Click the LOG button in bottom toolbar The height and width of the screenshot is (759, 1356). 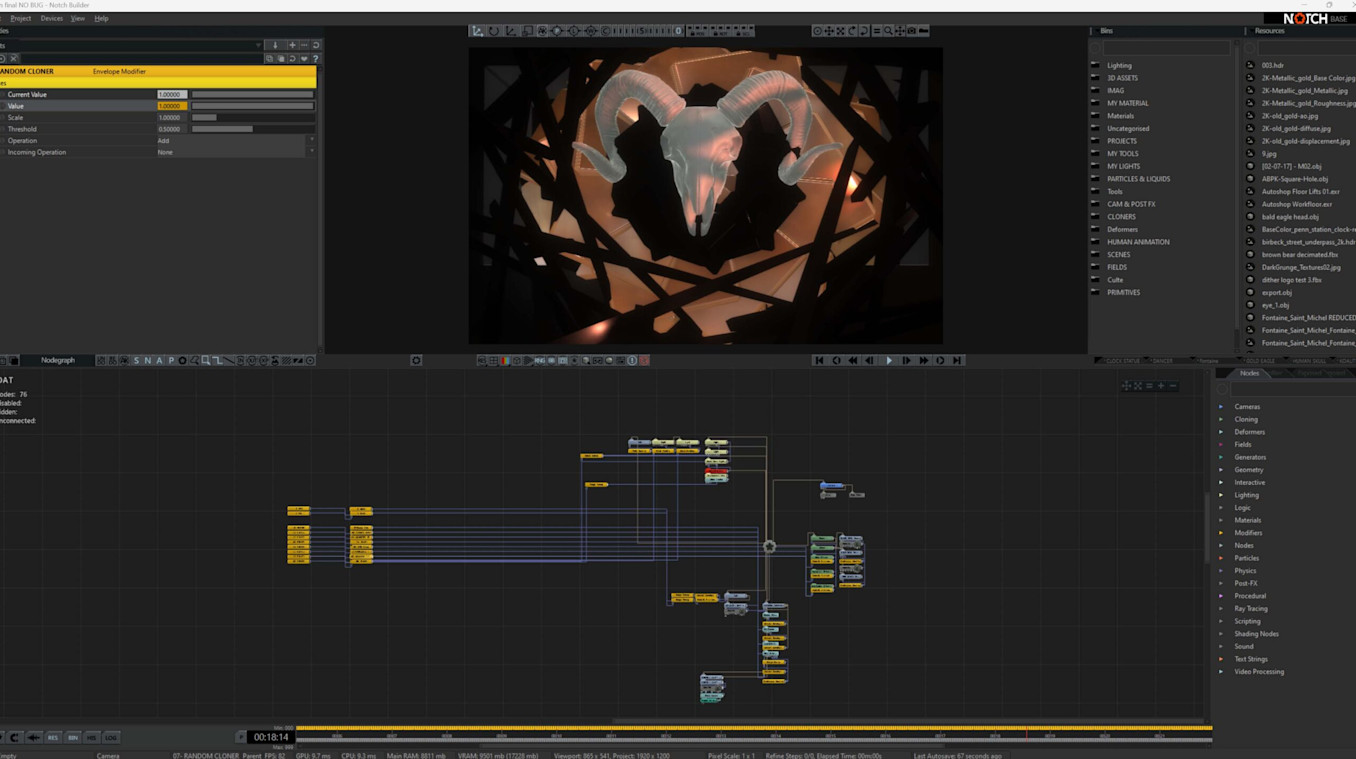pos(111,737)
